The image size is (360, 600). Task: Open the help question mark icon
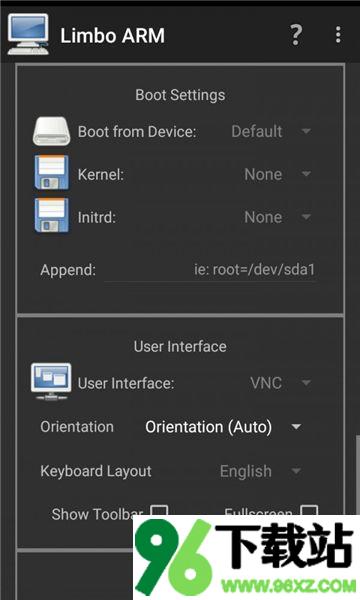tap(296, 35)
